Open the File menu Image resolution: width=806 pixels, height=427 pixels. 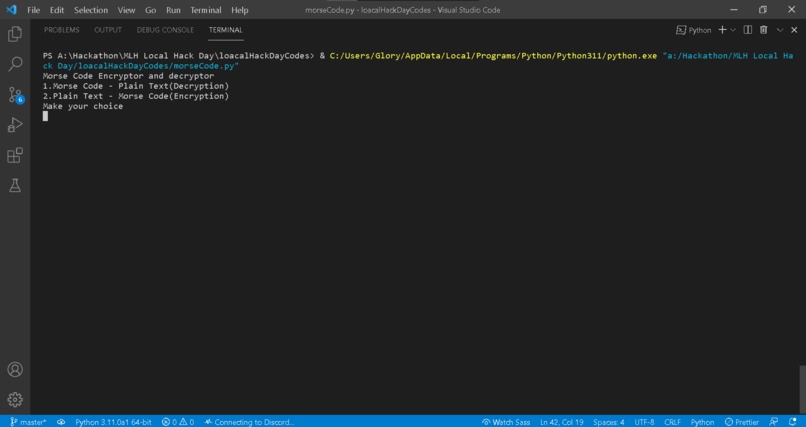pyautogui.click(x=33, y=10)
